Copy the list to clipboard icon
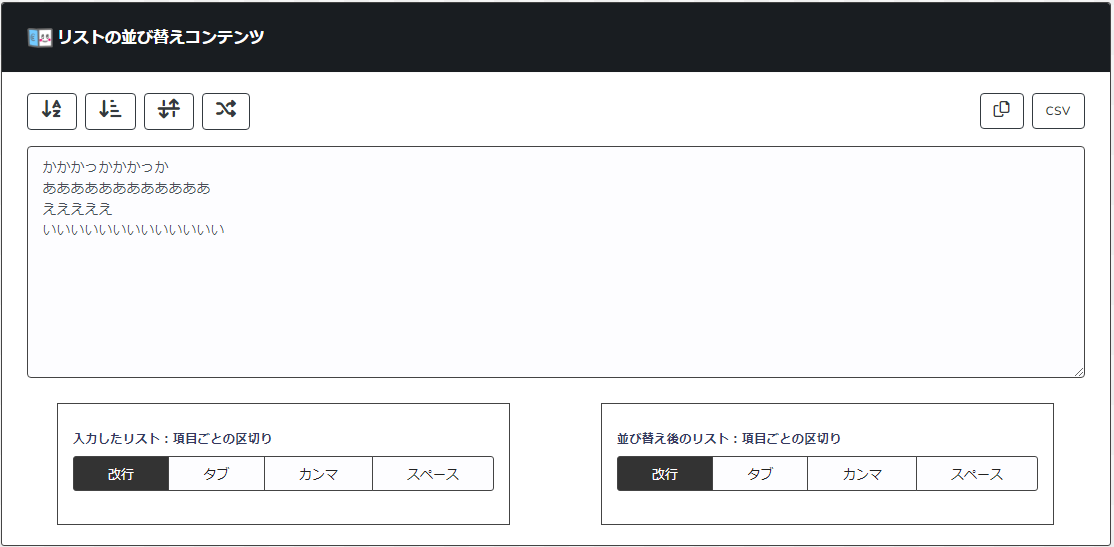The image size is (1114, 547). click(x=1002, y=111)
